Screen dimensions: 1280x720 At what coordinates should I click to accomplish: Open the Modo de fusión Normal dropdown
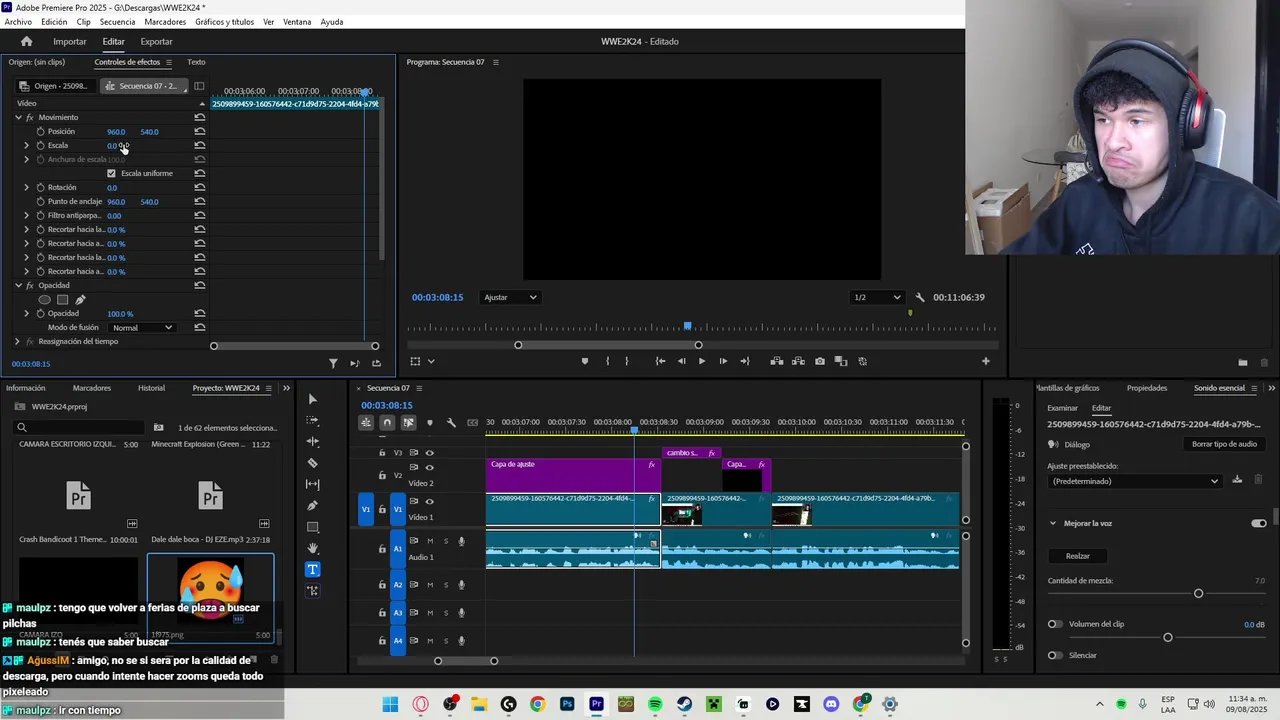click(x=142, y=328)
